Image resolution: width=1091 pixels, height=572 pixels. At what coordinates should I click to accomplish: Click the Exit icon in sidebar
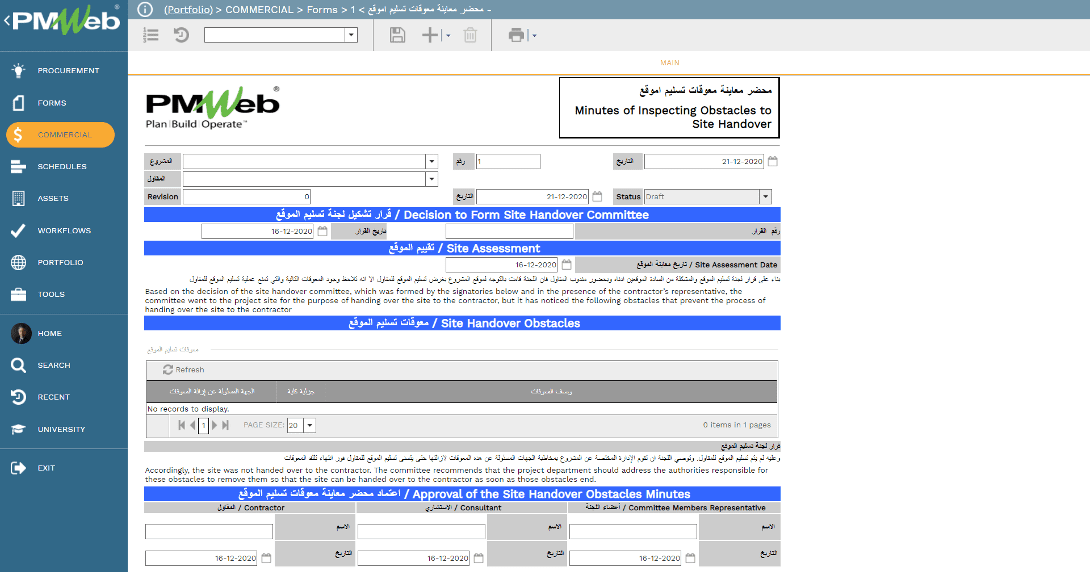point(19,468)
